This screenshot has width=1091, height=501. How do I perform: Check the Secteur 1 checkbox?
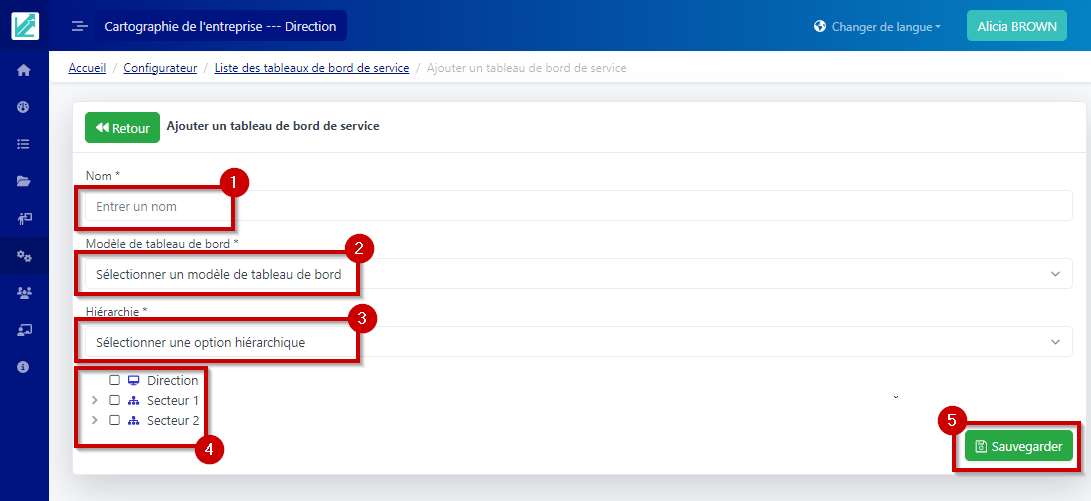115,401
